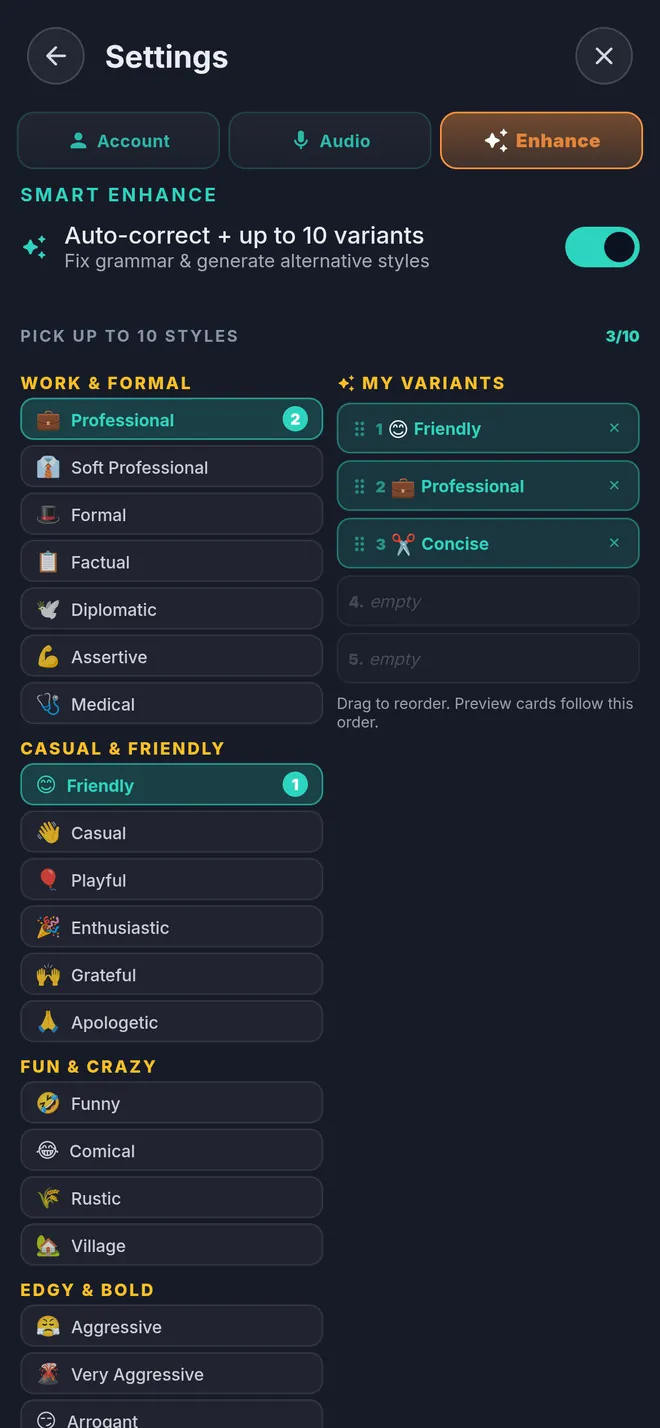The image size is (660, 1428).
Task: Remove Professional variant with its X
Action: tap(614, 486)
